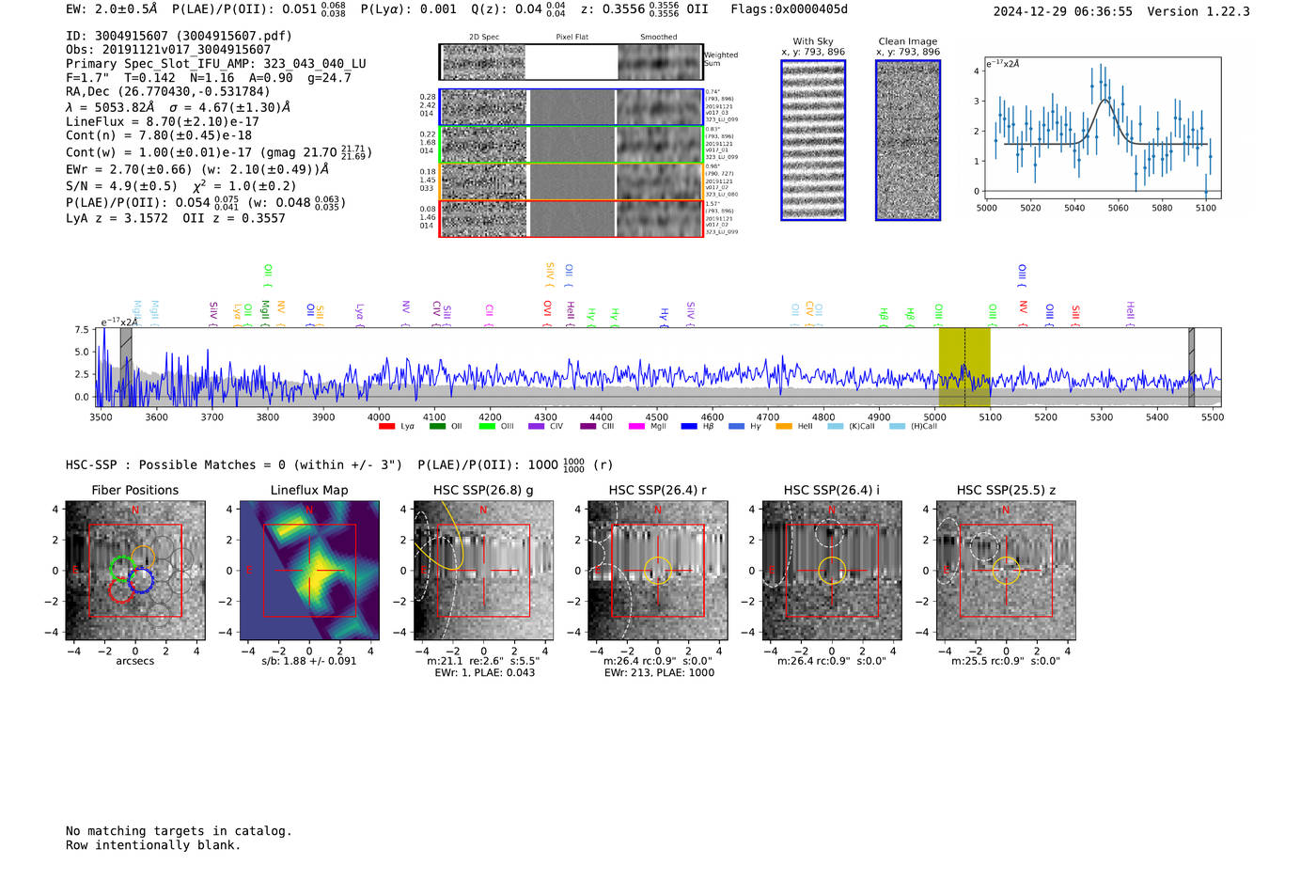
Task: Open the Clean Image cutout
Action: tap(908, 140)
